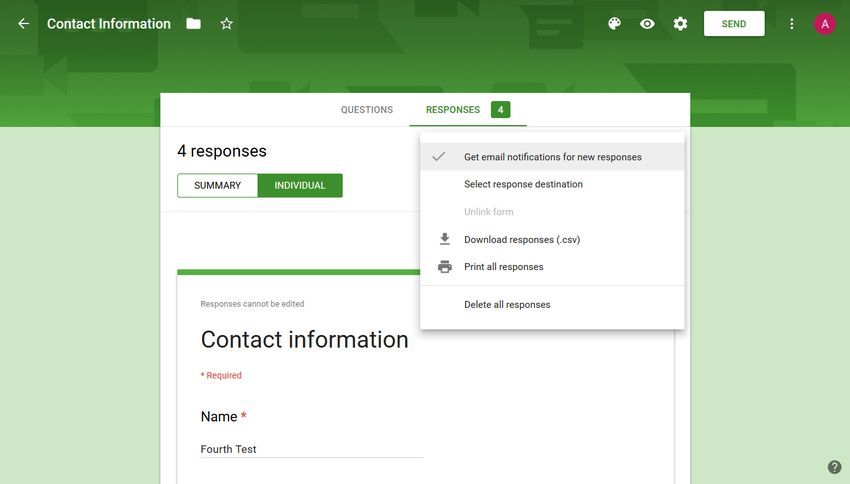This screenshot has width=850, height=484.
Task: Switch to the Questions tab
Action: tap(366, 110)
